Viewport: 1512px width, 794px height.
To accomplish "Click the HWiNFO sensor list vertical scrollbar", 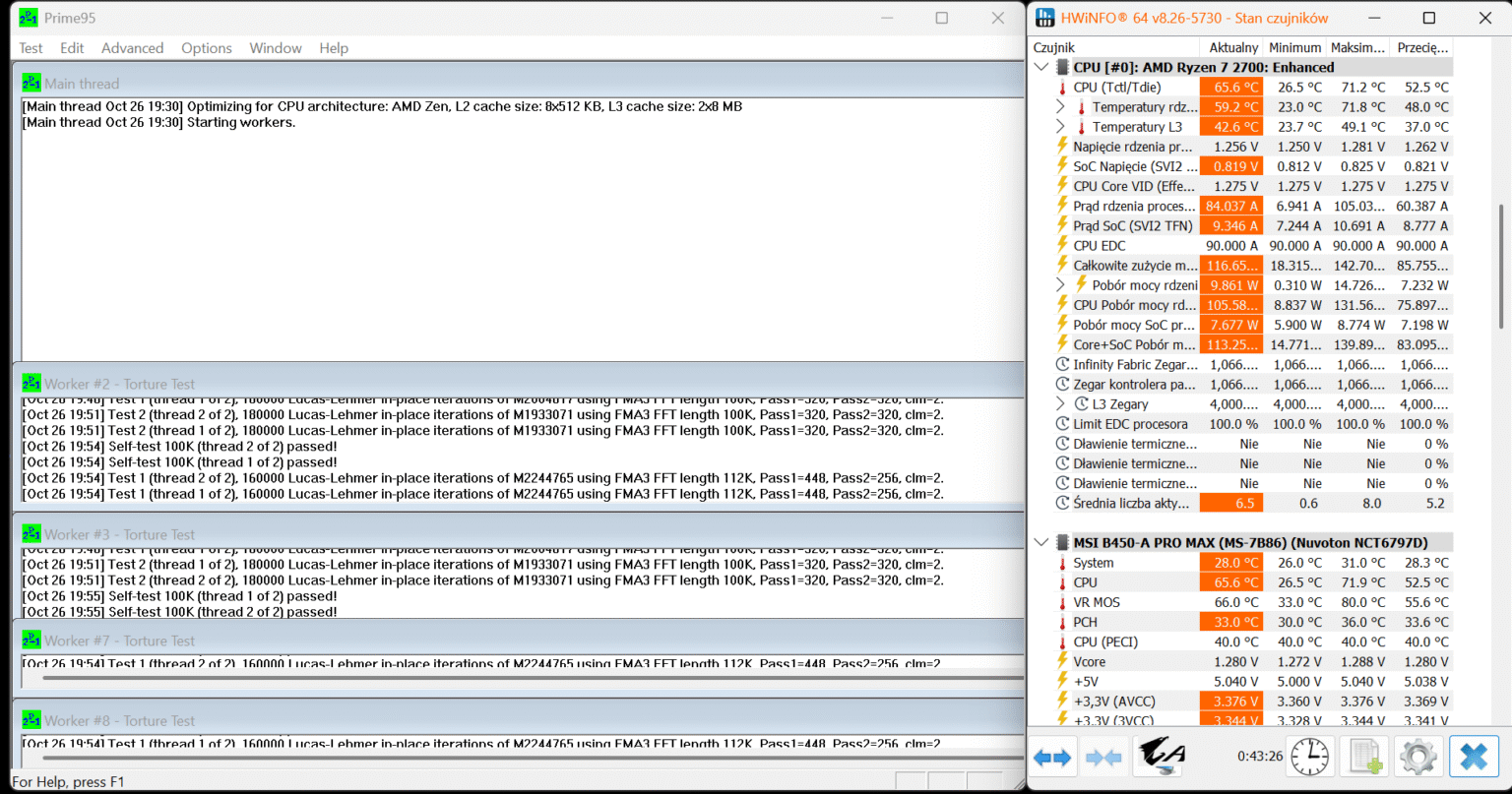I will click(x=1500, y=266).
